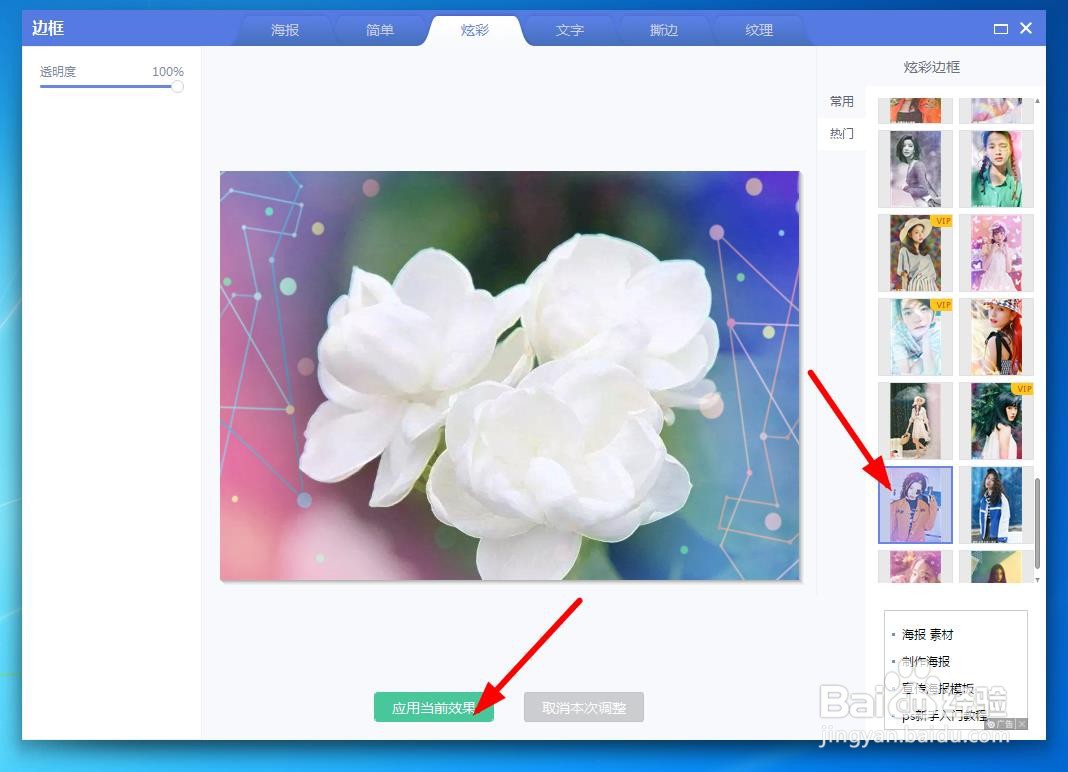Viewport: 1068px width, 772px height.
Task: Click the frame list scroll-down arrow
Action: point(1037,580)
